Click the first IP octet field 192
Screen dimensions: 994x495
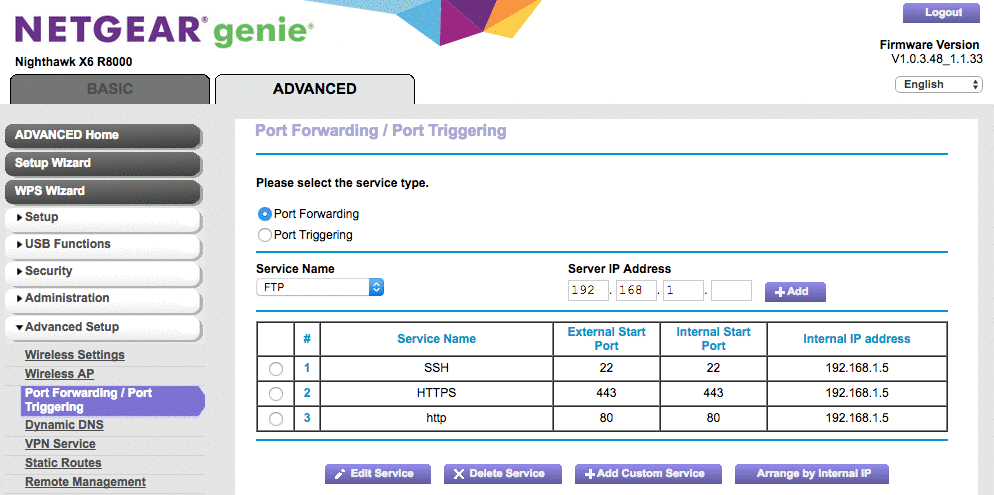pyautogui.click(x=588, y=290)
